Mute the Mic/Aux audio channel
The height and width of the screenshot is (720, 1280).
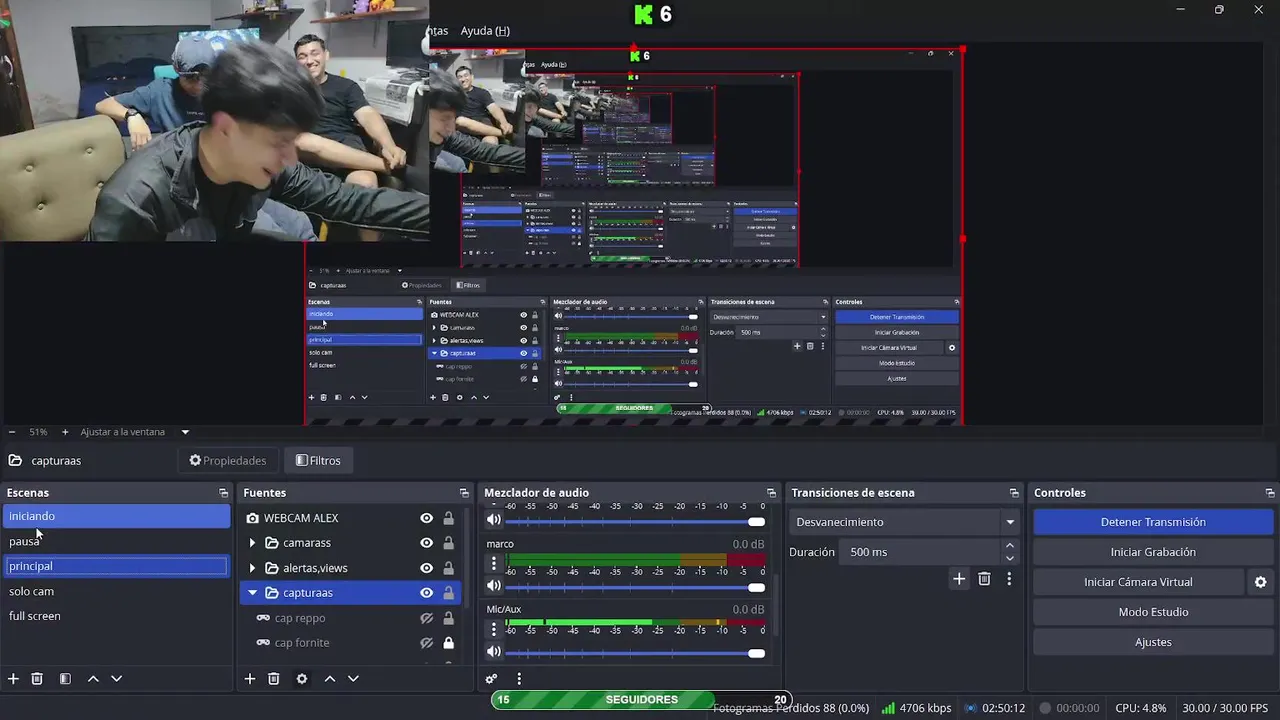point(493,651)
